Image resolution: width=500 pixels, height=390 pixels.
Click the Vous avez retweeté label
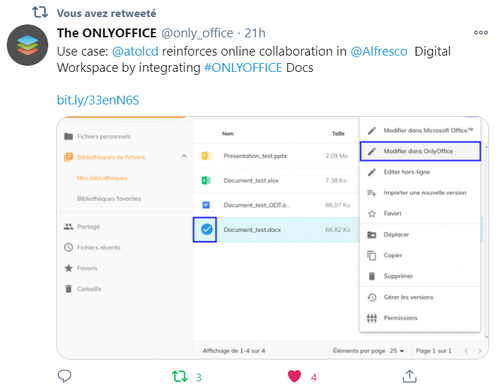tap(106, 13)
